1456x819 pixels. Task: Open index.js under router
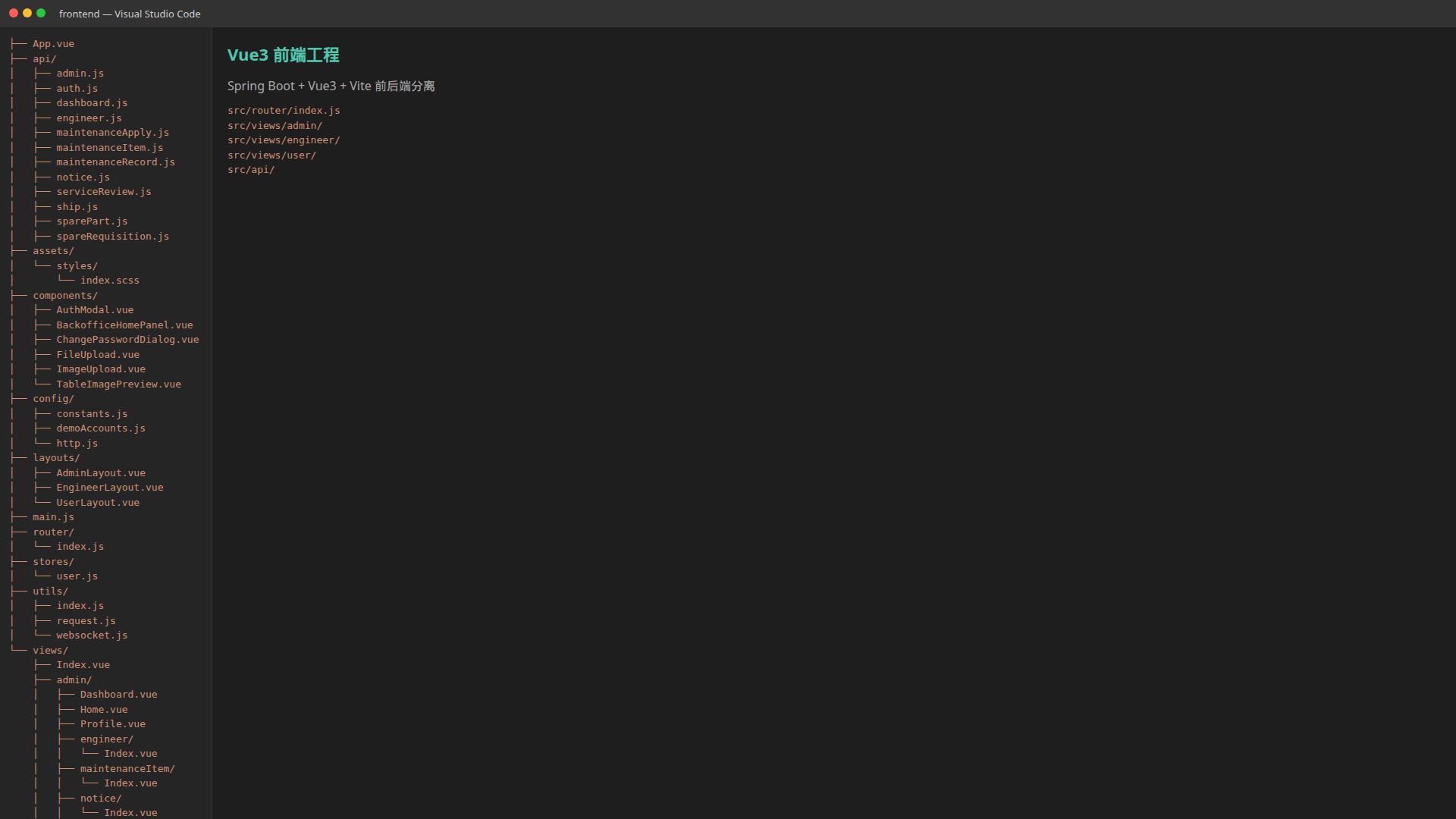click(80, 547)
